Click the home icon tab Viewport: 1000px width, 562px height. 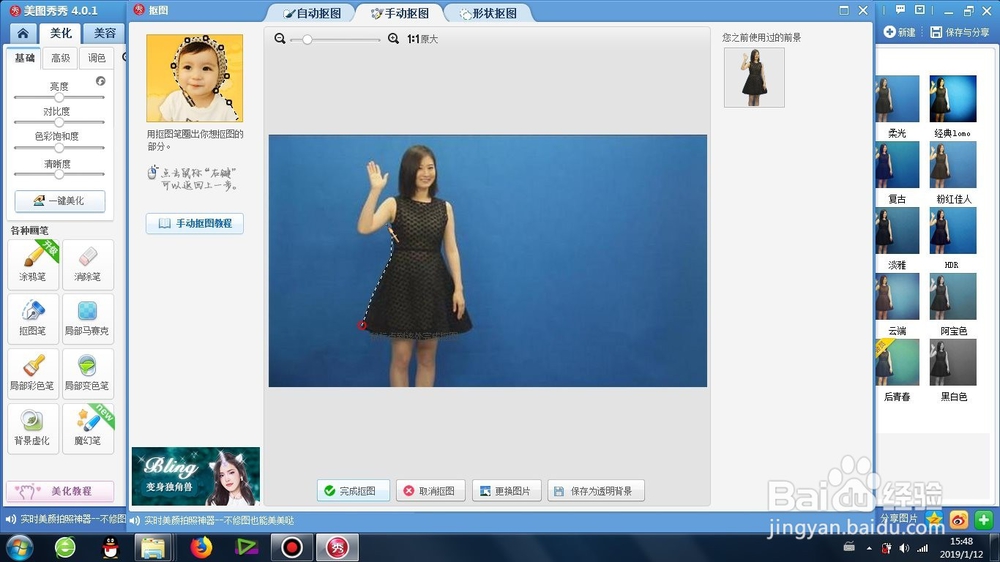[23, 33]
